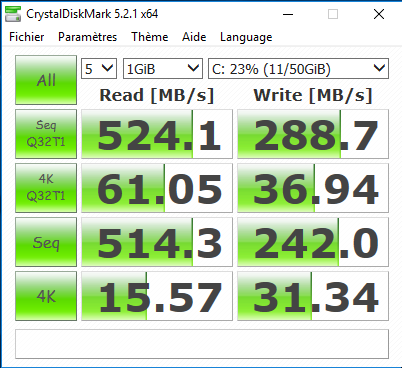Click the empty comment field at bottom
Screen dimensions: 402x368
202,344
